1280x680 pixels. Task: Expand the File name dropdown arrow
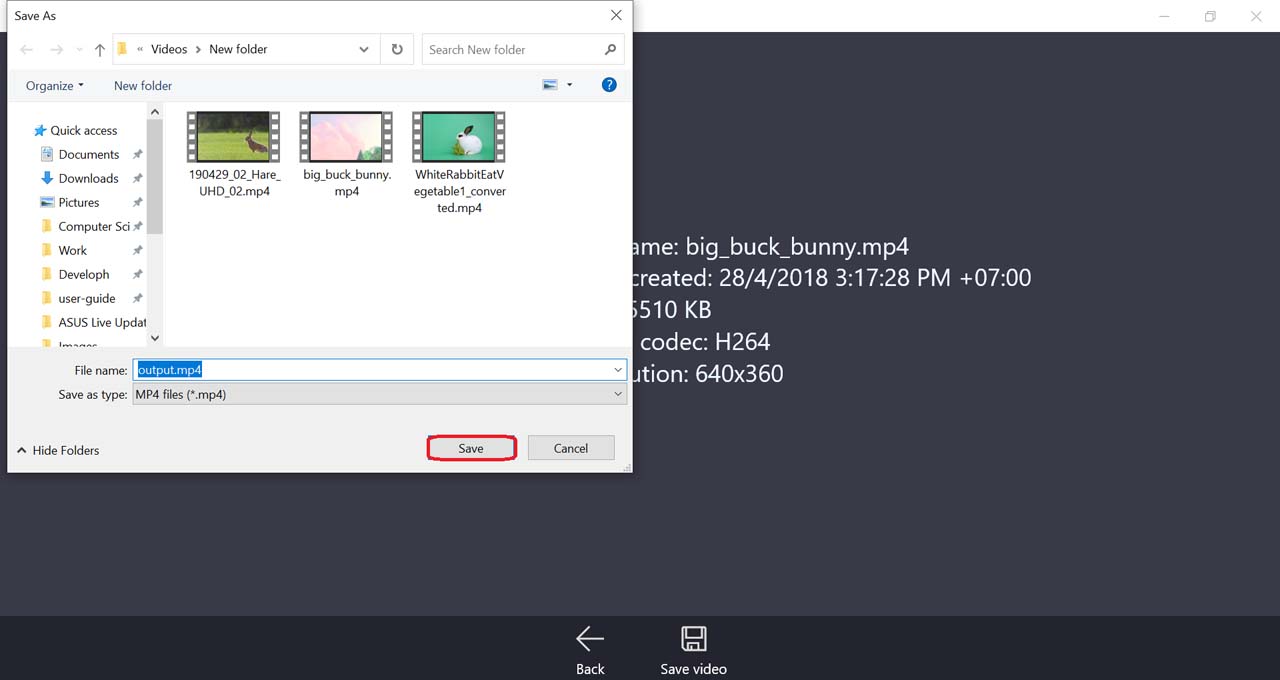(x=618, y=370)
